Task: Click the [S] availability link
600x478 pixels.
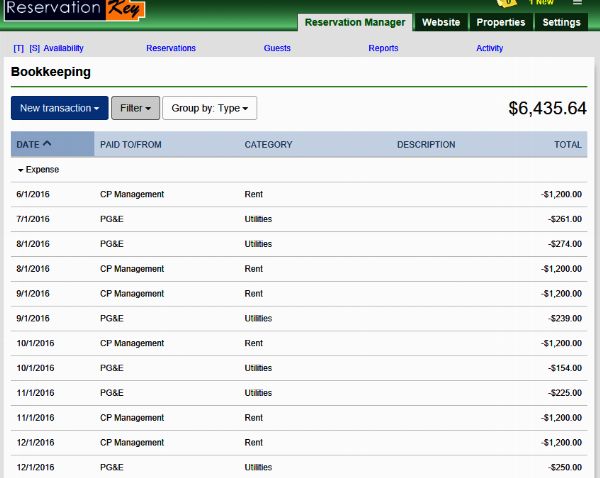Action: [35, 48]
